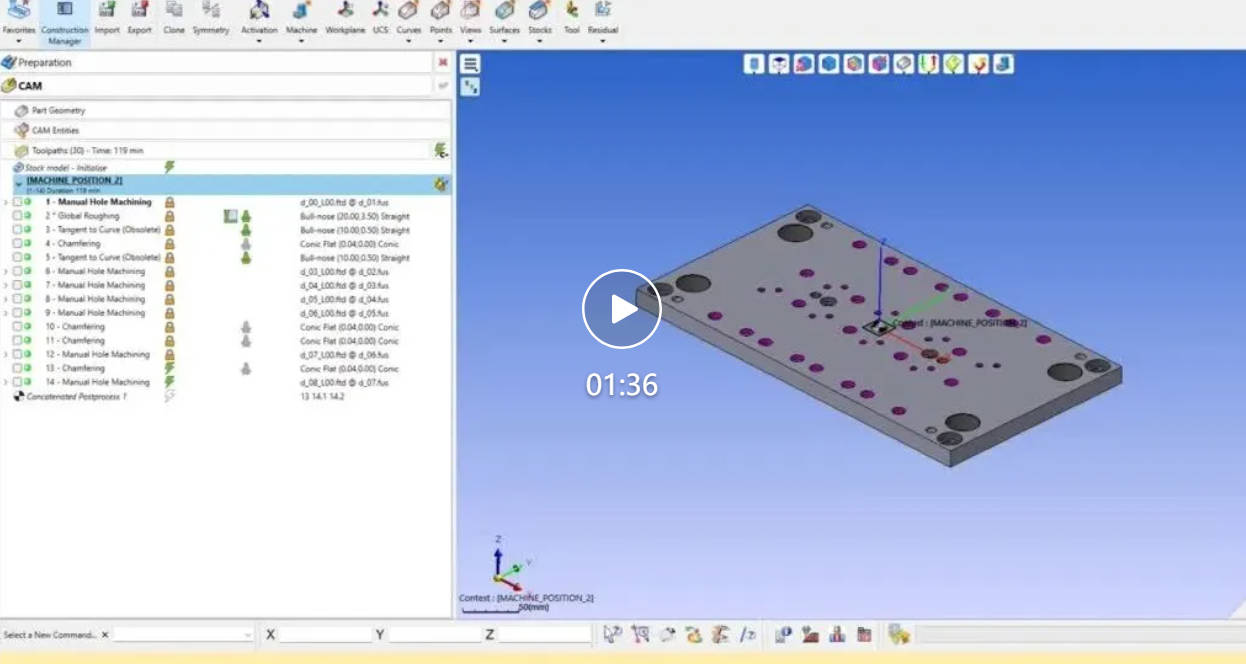This screenshot has width=1246, height=664.
Task: Select the Concatenated Postprocess 1 entry
Action: click(76, 396)
